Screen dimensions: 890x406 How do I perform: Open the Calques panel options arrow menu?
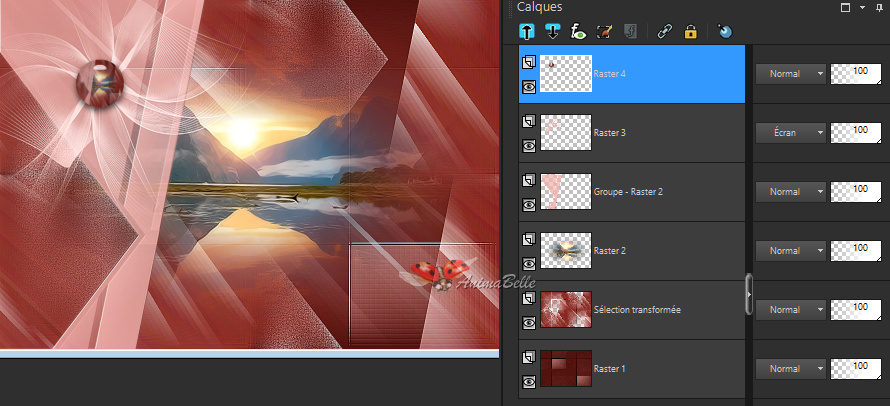863,7
